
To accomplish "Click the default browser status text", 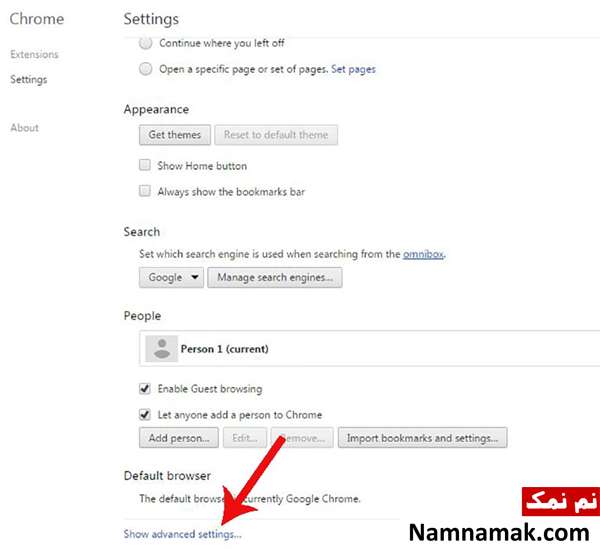I will tap(250, 499).
